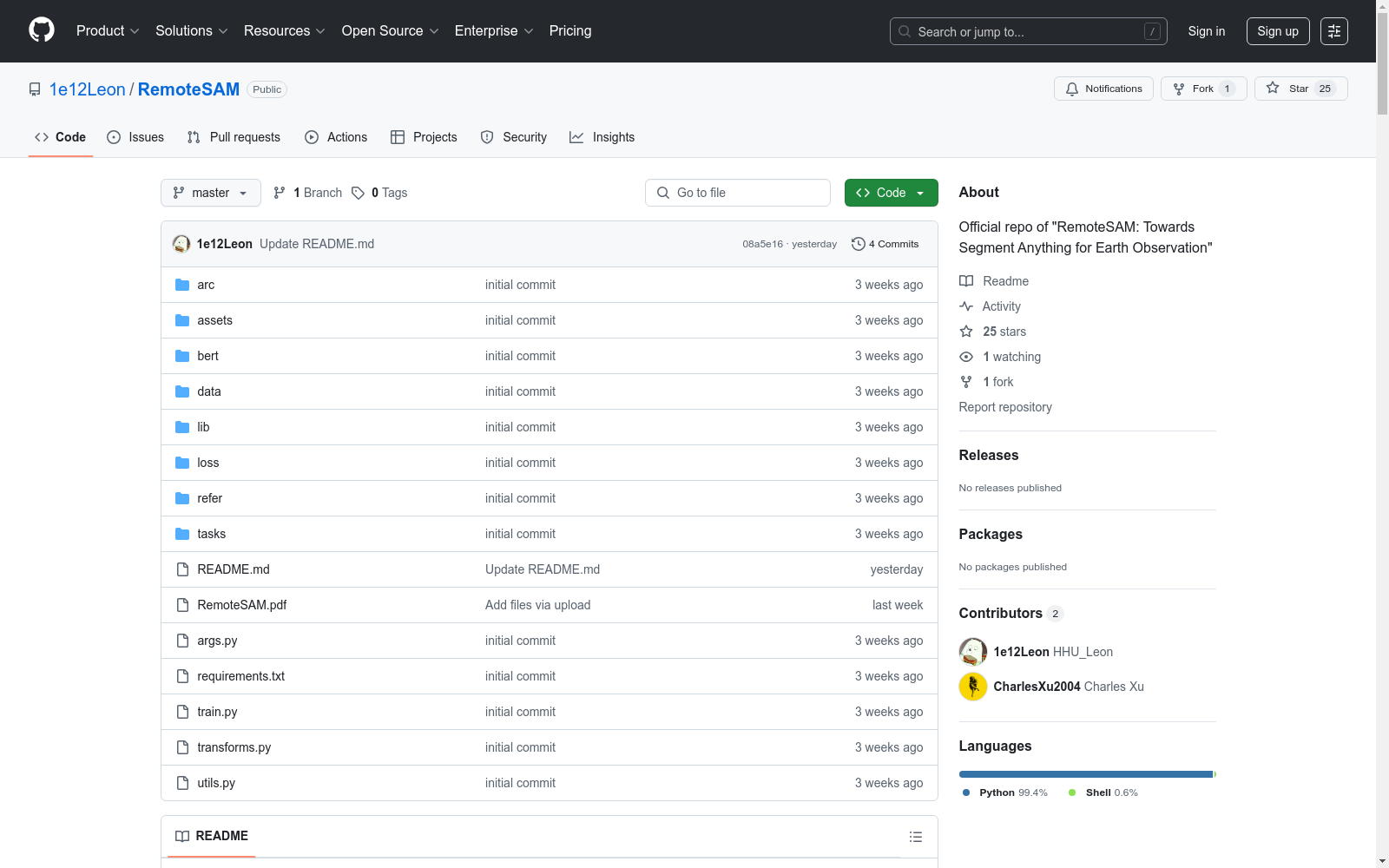This screenshot has width=1389, height=868.
Task: Fork this repository
Action: tap(1203, 89)
